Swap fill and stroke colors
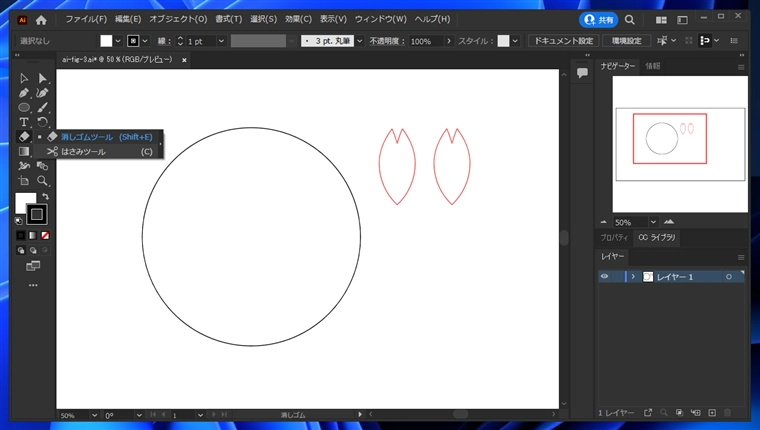Viewport: 760px width, 430px height. (x=45, y=196)
